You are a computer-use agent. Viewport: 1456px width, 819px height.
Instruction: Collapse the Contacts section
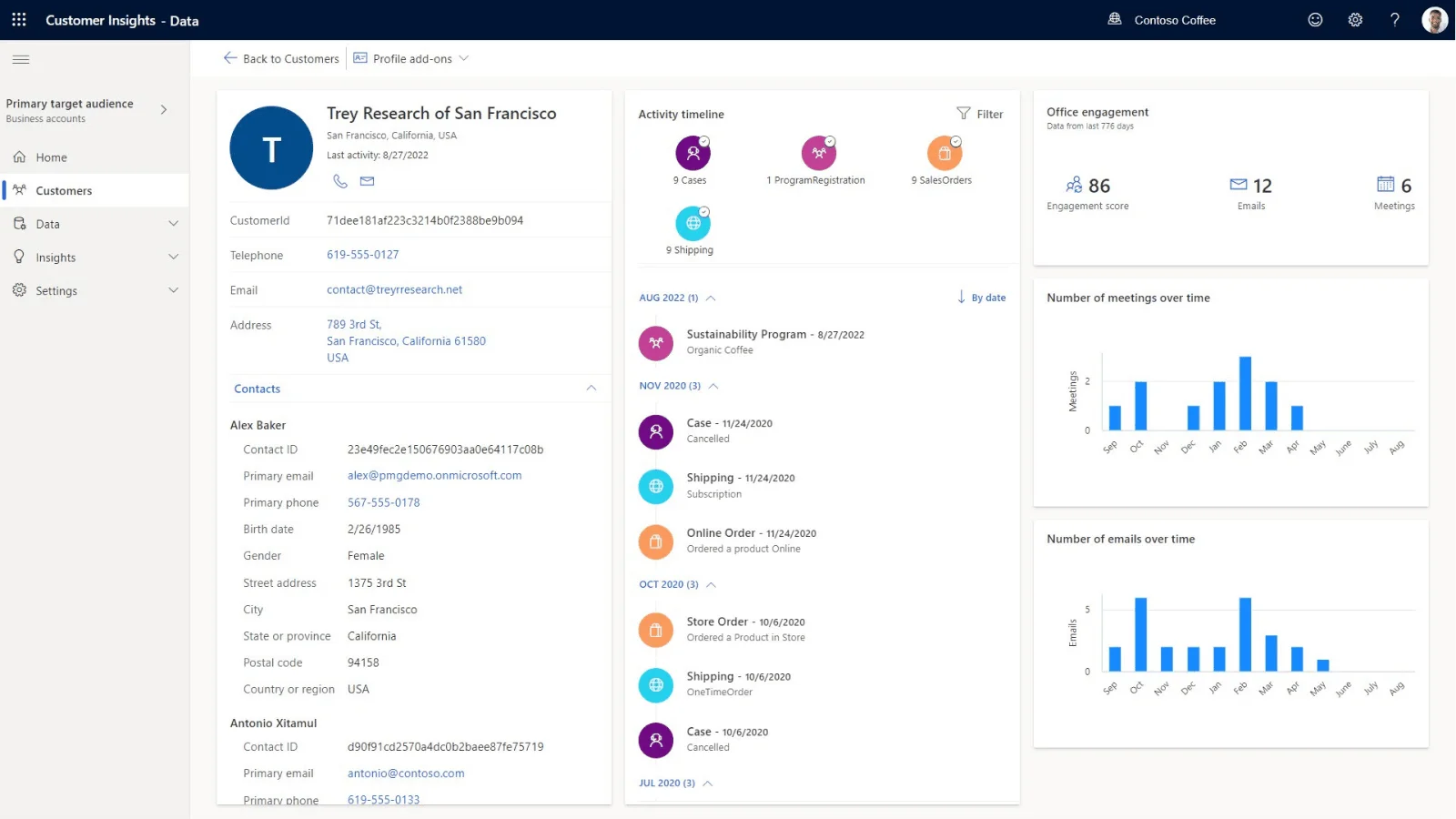pos(591,389)
